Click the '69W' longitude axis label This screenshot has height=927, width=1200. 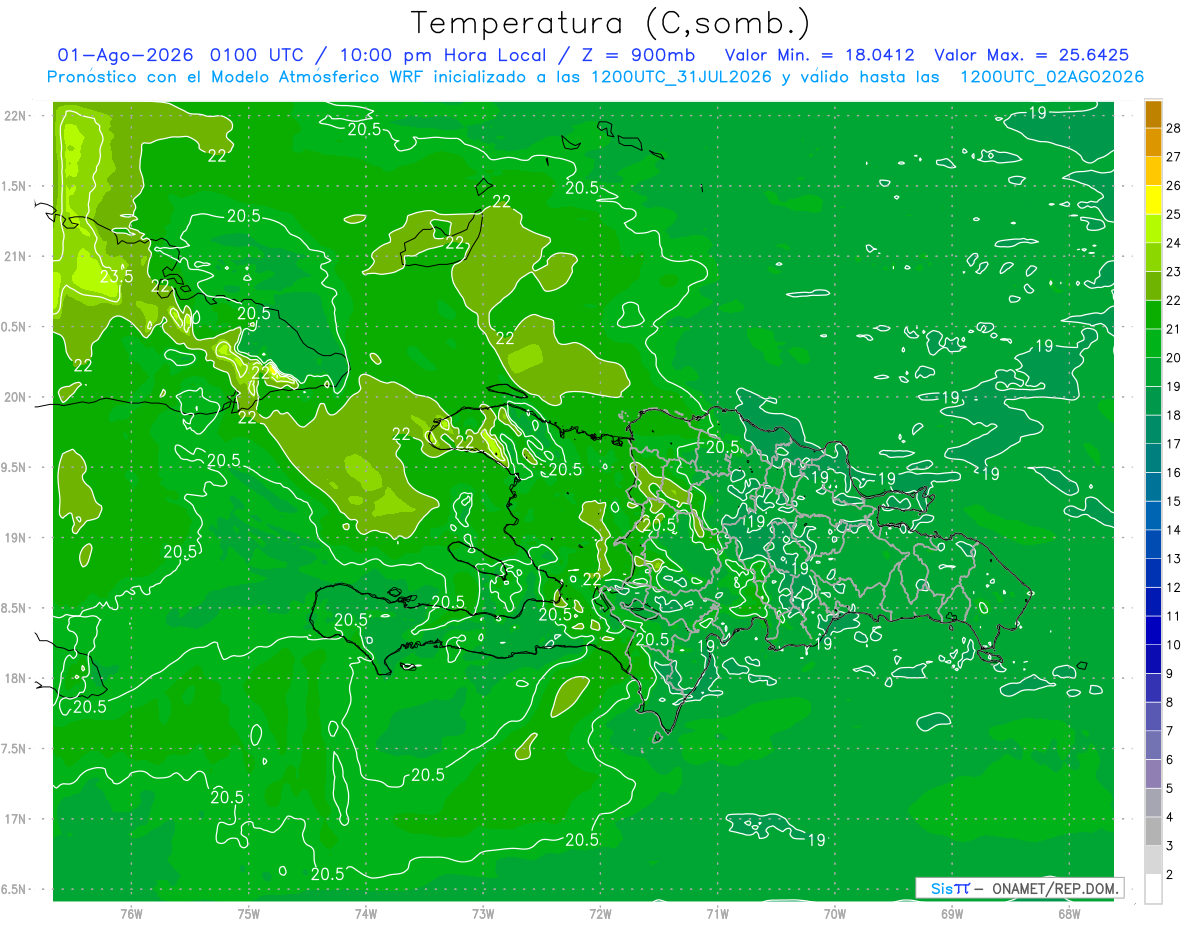pyautogui.click(x=952, y=912)
